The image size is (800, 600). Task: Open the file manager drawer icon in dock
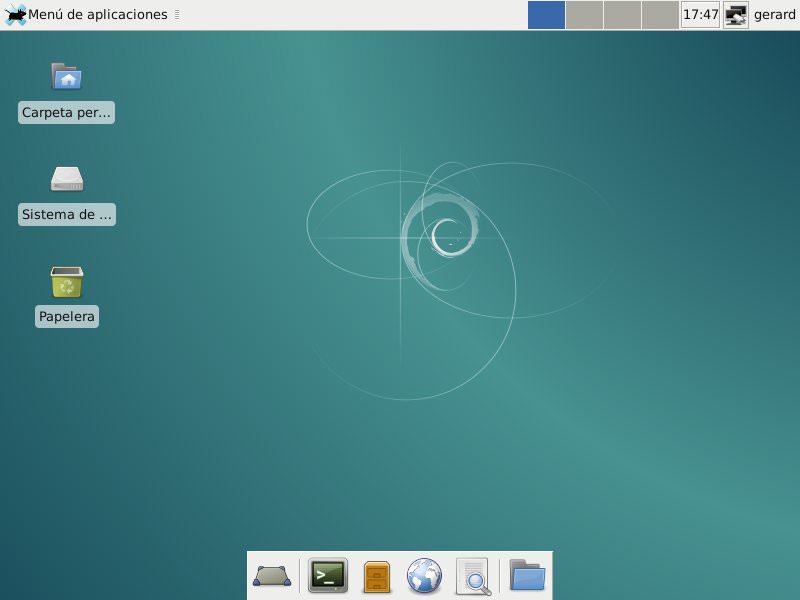(377, 576)
